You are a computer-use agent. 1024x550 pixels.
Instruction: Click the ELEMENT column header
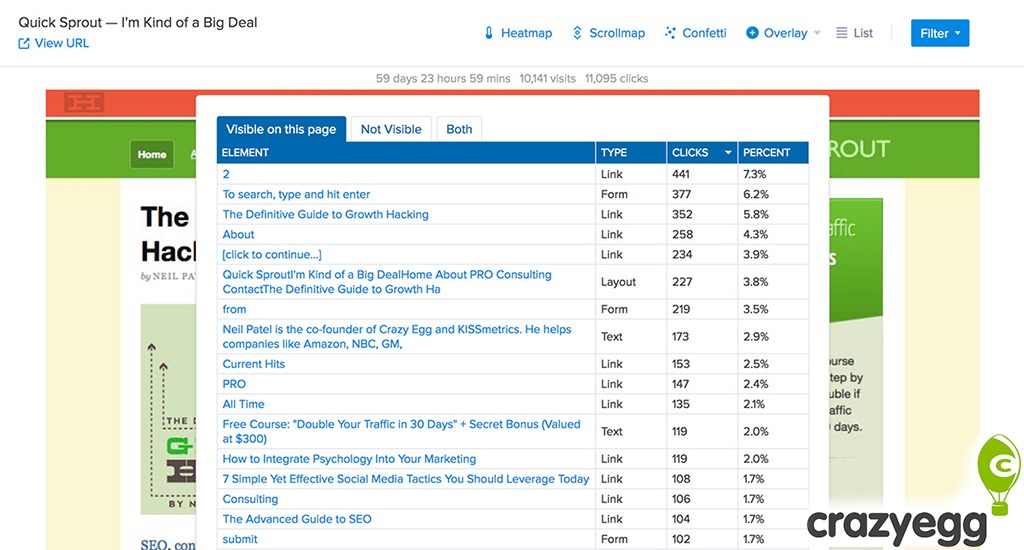pos(245,153)
